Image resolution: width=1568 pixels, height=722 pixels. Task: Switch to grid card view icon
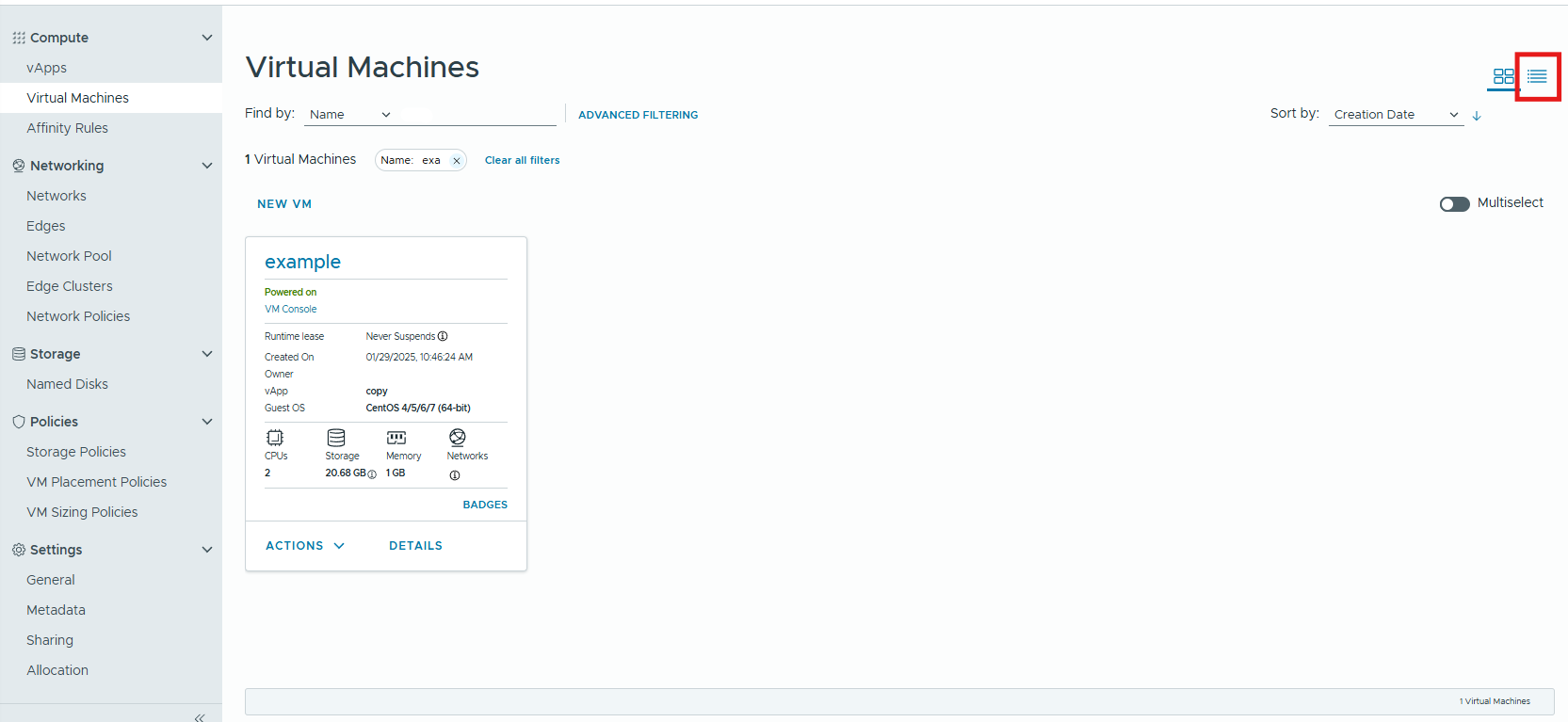click(x=1503, y=76)
